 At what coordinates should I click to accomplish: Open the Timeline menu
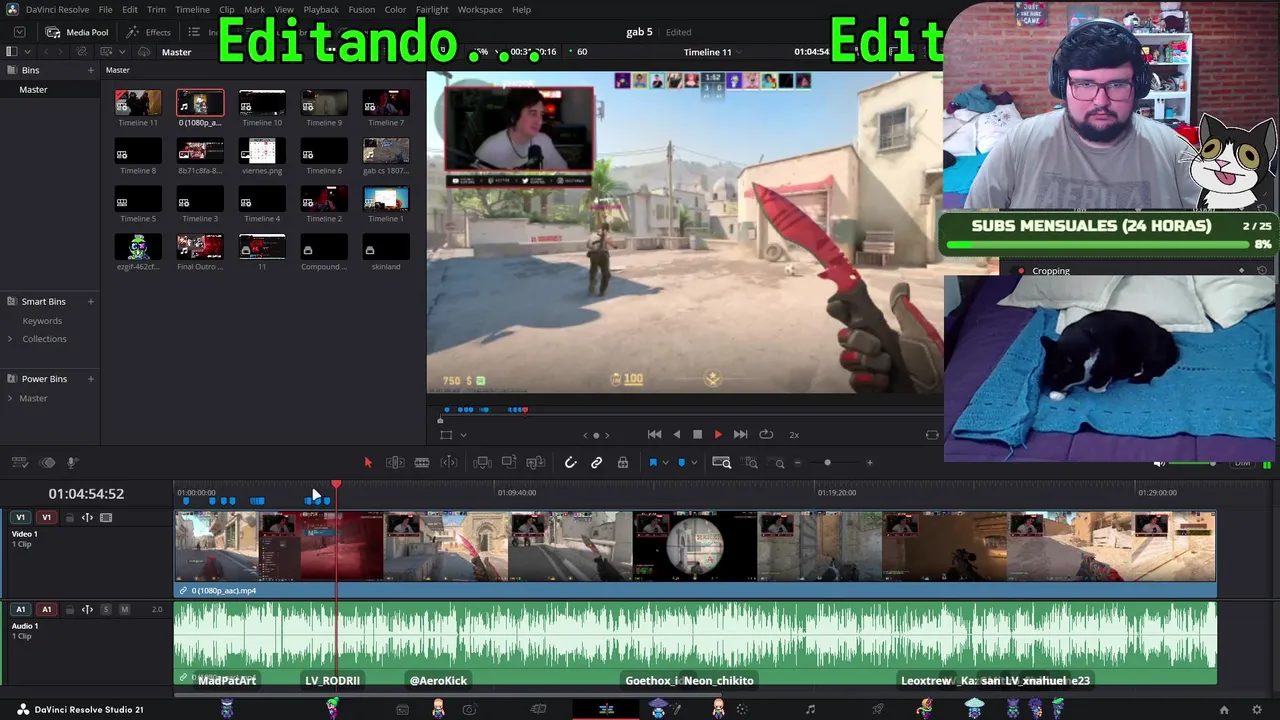click(192, 9)
